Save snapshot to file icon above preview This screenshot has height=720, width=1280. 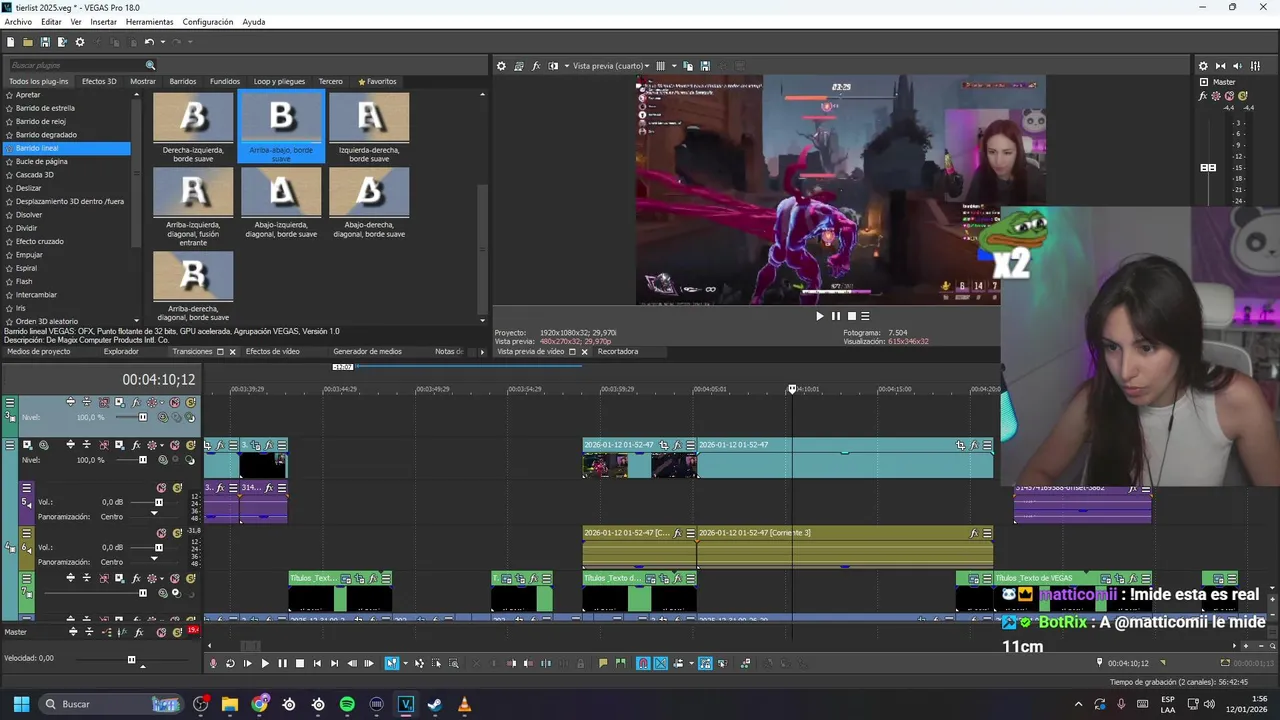pyautogui.click(x=705, y=66)
